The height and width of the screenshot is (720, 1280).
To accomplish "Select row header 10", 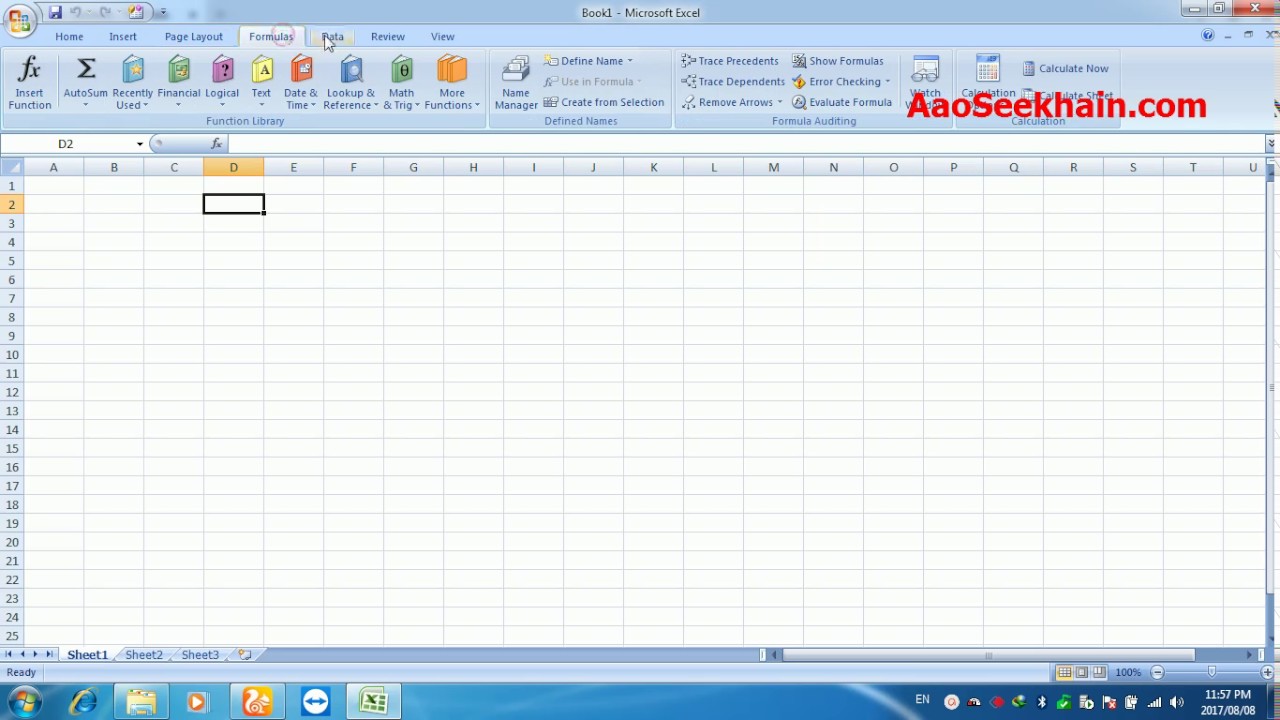I will 12,355.
